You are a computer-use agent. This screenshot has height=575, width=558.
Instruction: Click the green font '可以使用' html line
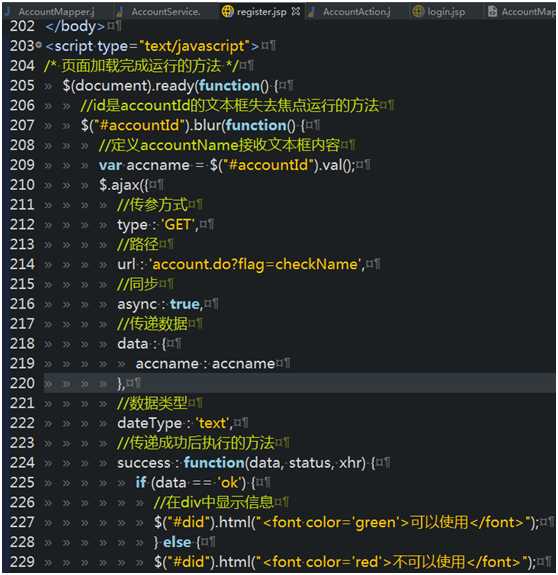pyautogui.click(x=346, y=522)
